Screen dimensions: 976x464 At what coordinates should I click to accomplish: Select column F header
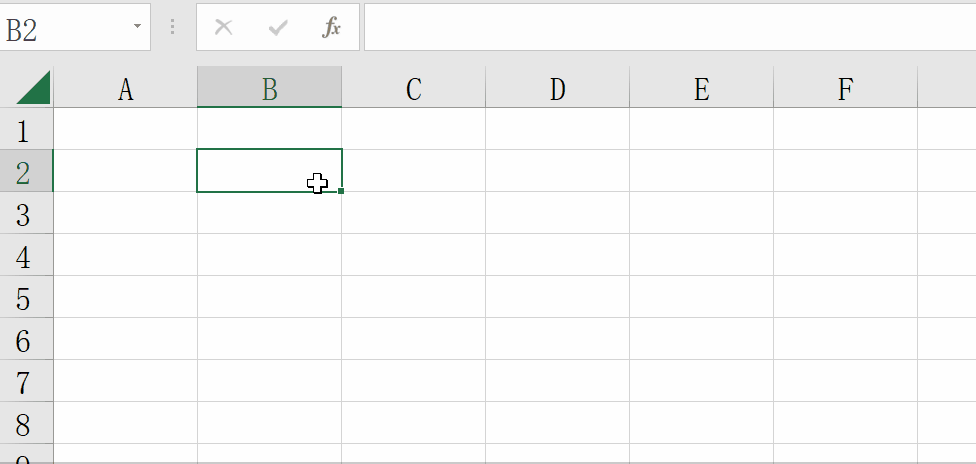845,87
